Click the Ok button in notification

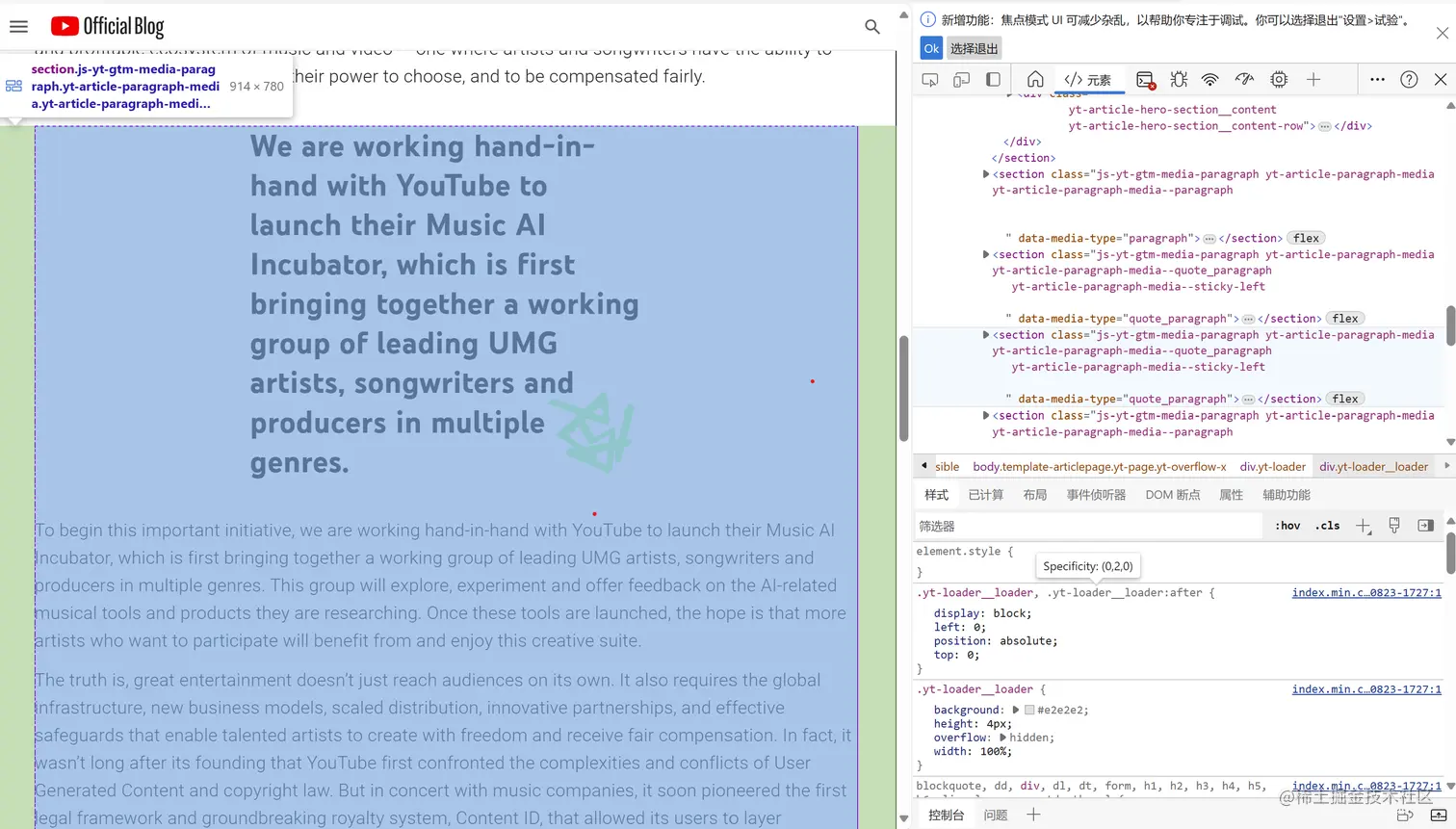tap(931, 48)
